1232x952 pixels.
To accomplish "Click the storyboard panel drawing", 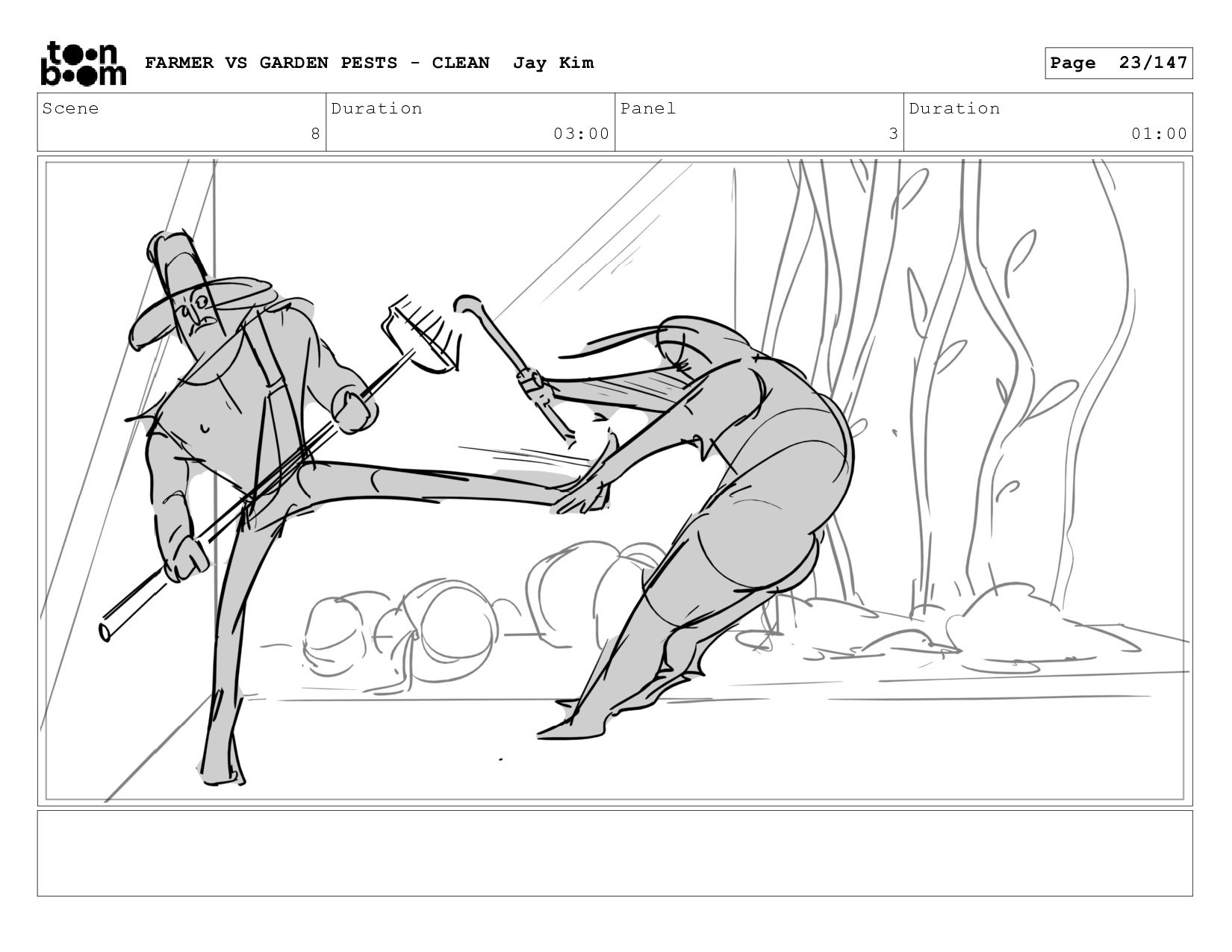I will click(615, 481).
